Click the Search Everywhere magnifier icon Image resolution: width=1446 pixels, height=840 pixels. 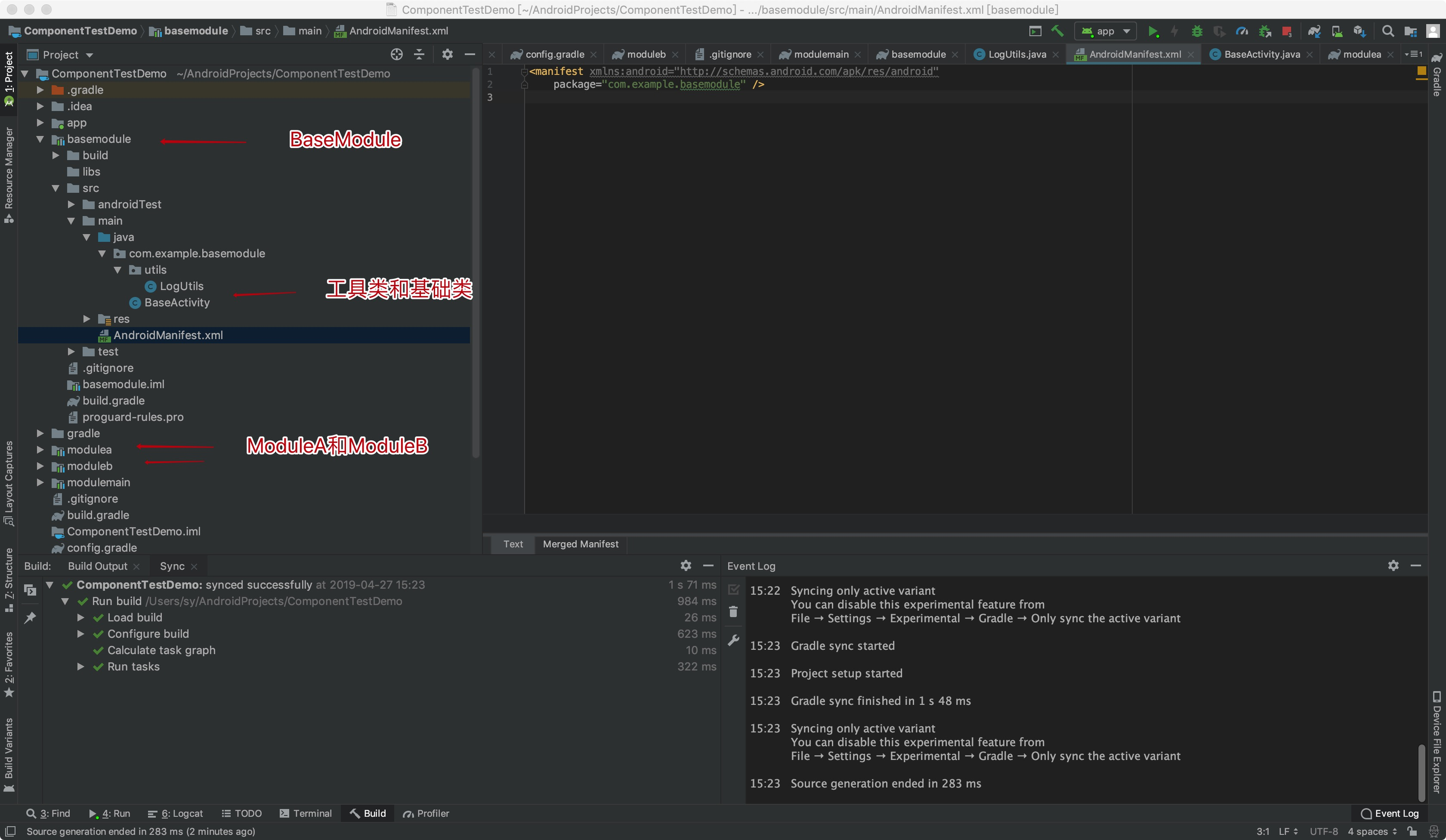click(x=1388, y=32)
